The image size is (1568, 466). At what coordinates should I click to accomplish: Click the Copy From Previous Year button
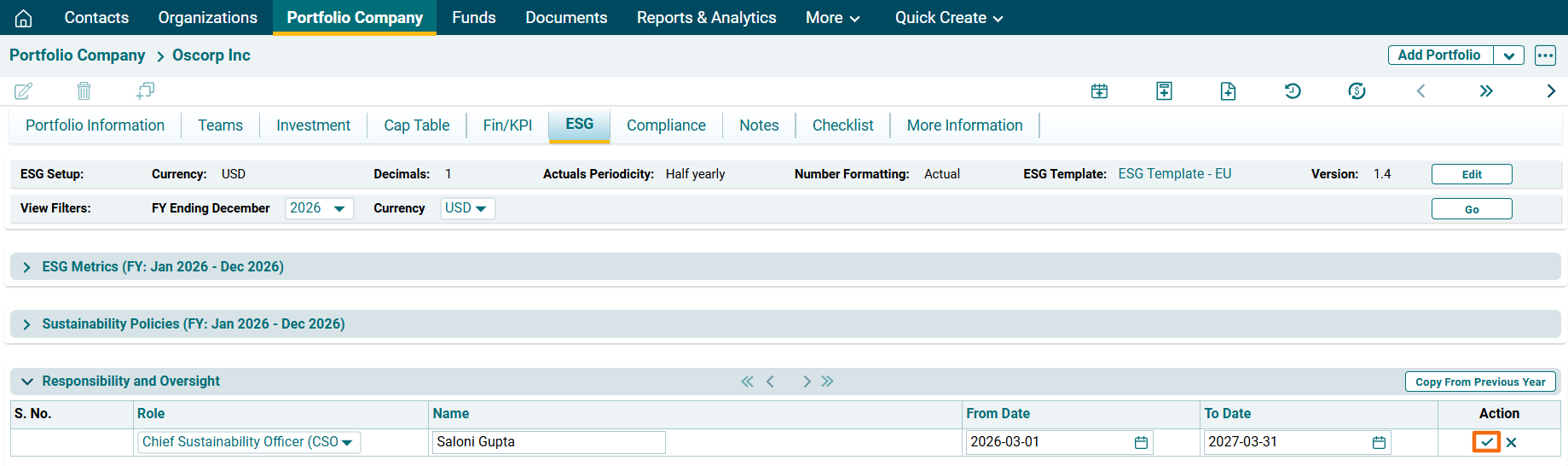point(1479,382)
